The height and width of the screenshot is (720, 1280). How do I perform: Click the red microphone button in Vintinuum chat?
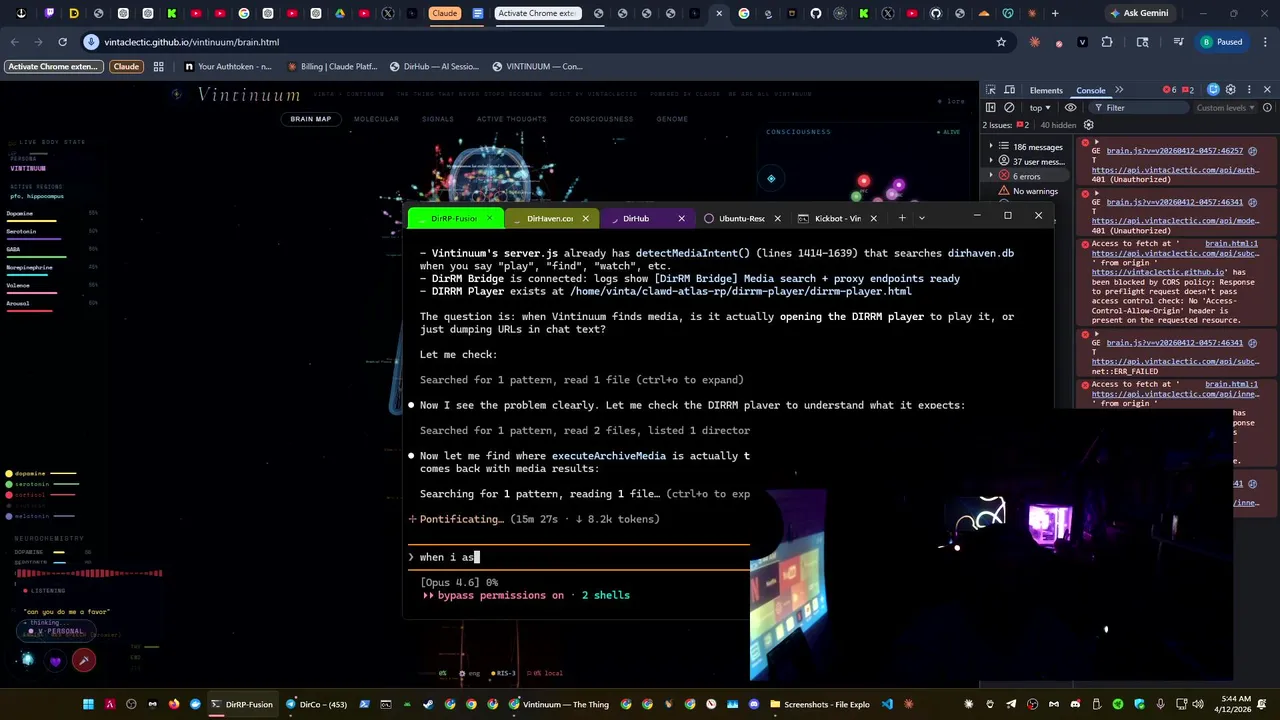(x=84, y=659)
